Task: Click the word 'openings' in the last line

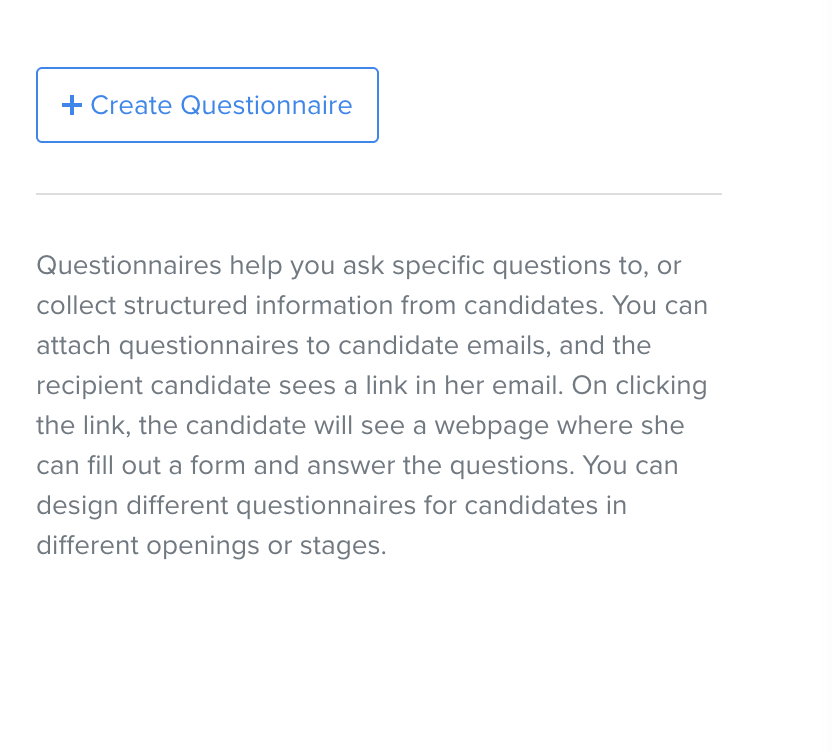Action: tap(203, 546)
